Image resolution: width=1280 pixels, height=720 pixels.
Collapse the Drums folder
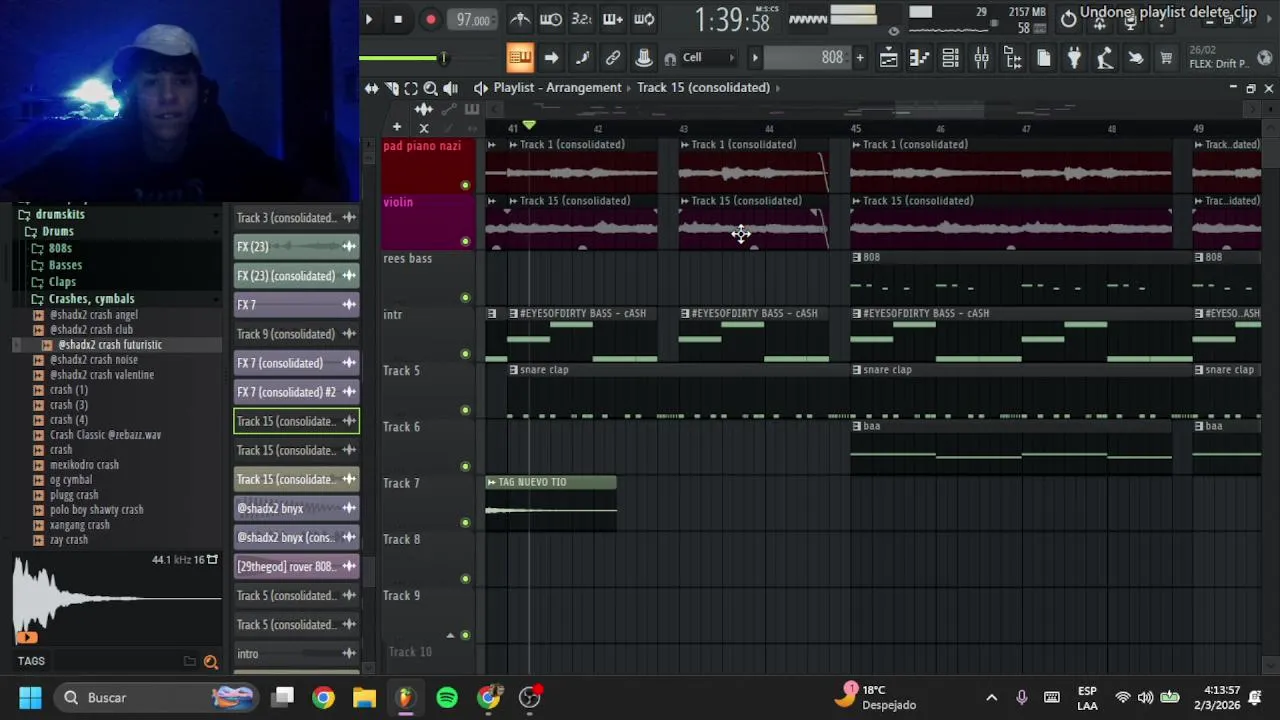[58, 231]
